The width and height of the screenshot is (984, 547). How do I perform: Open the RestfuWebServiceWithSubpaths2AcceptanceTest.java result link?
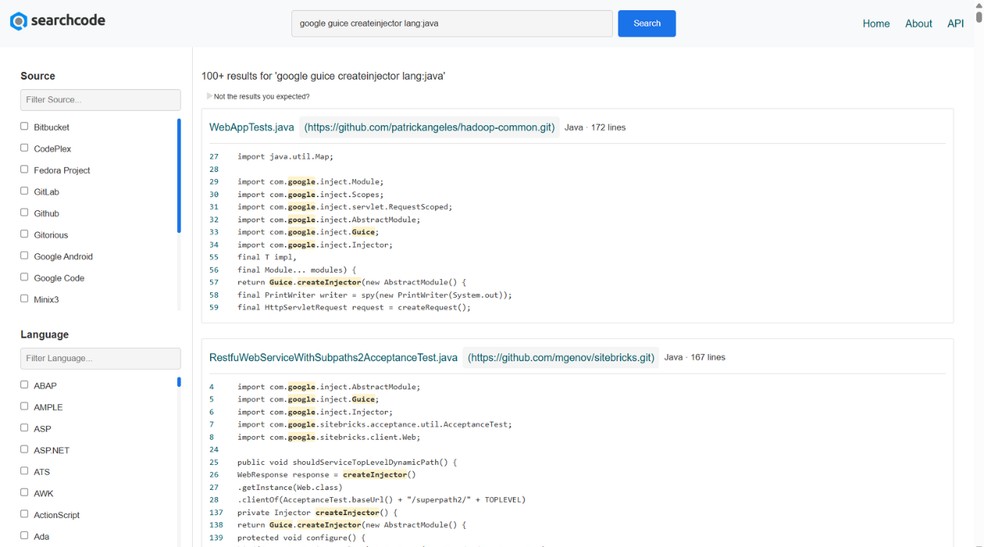(333, 357)
